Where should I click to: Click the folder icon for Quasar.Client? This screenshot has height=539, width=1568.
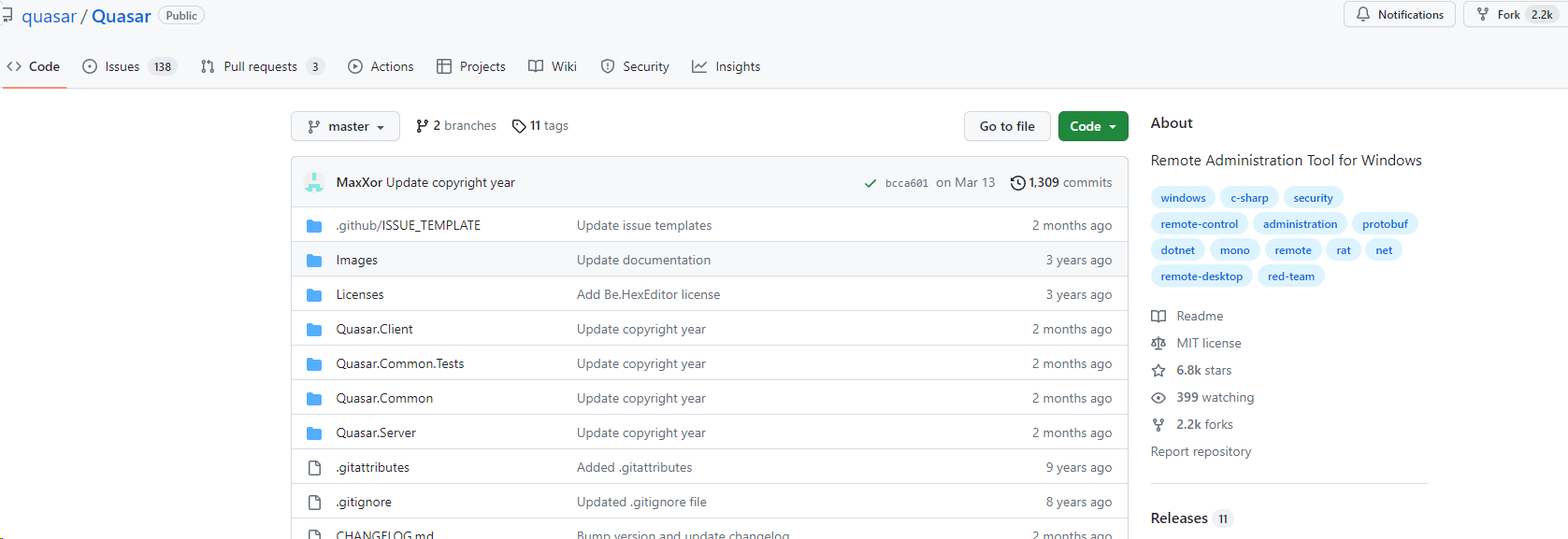314,330
